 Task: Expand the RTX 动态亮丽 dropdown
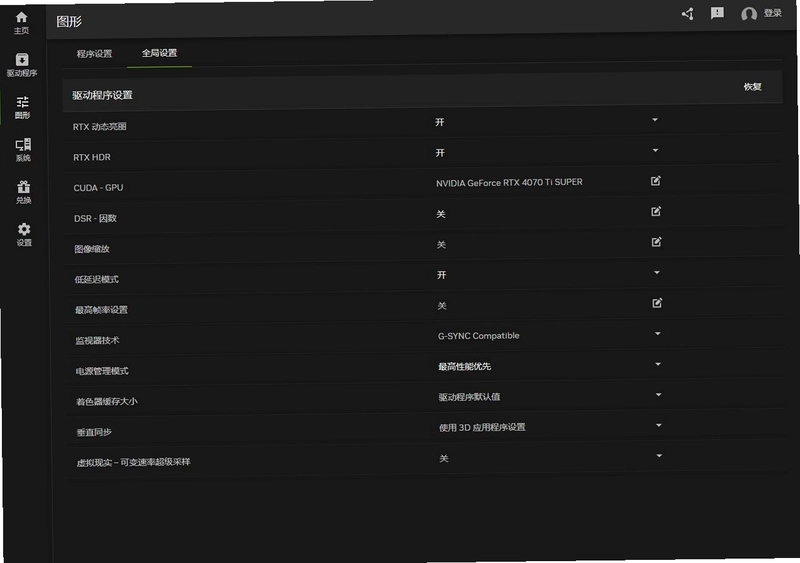pyautogui.click(x=655, y=119)
